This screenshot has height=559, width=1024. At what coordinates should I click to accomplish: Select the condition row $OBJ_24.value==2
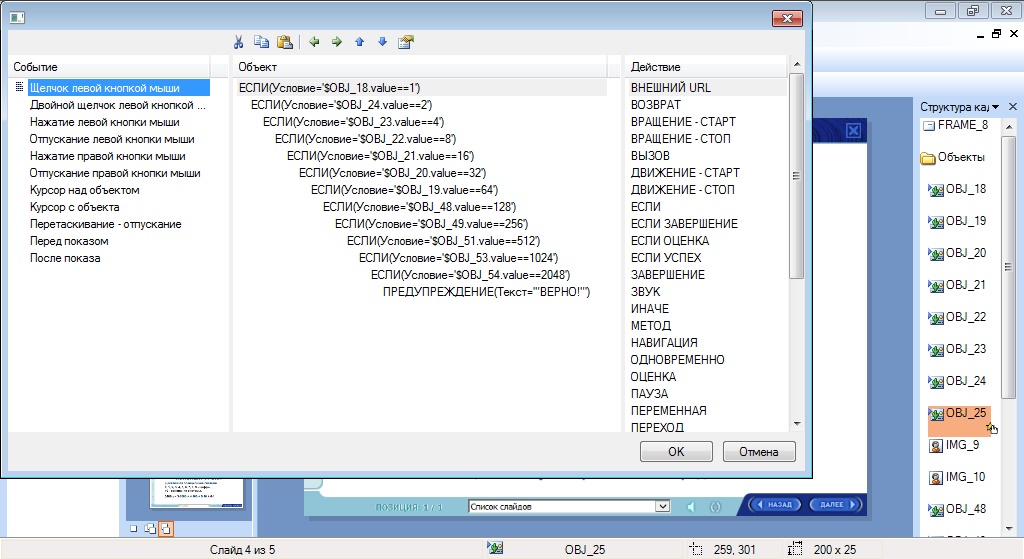tap(342, 104)
